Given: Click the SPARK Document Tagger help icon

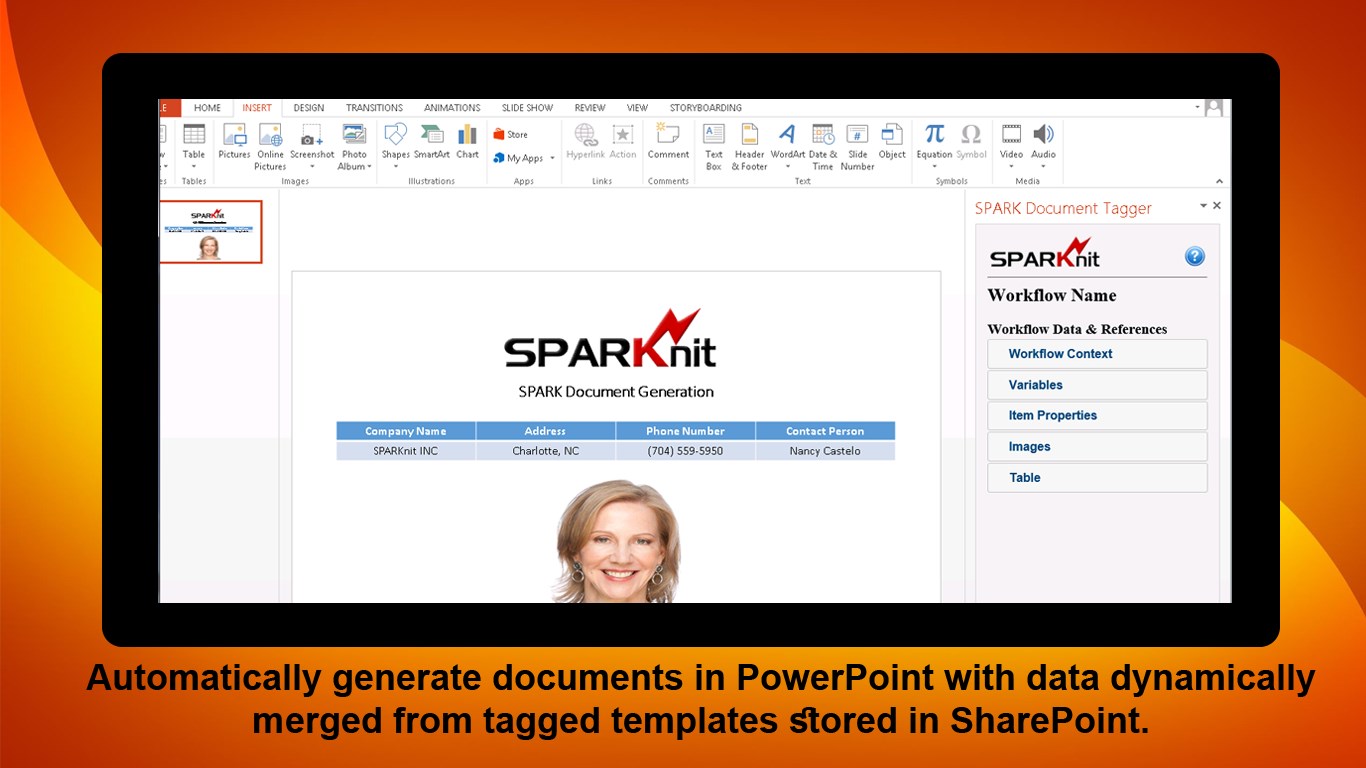Looking at the screenshot, I should 1195,257.
